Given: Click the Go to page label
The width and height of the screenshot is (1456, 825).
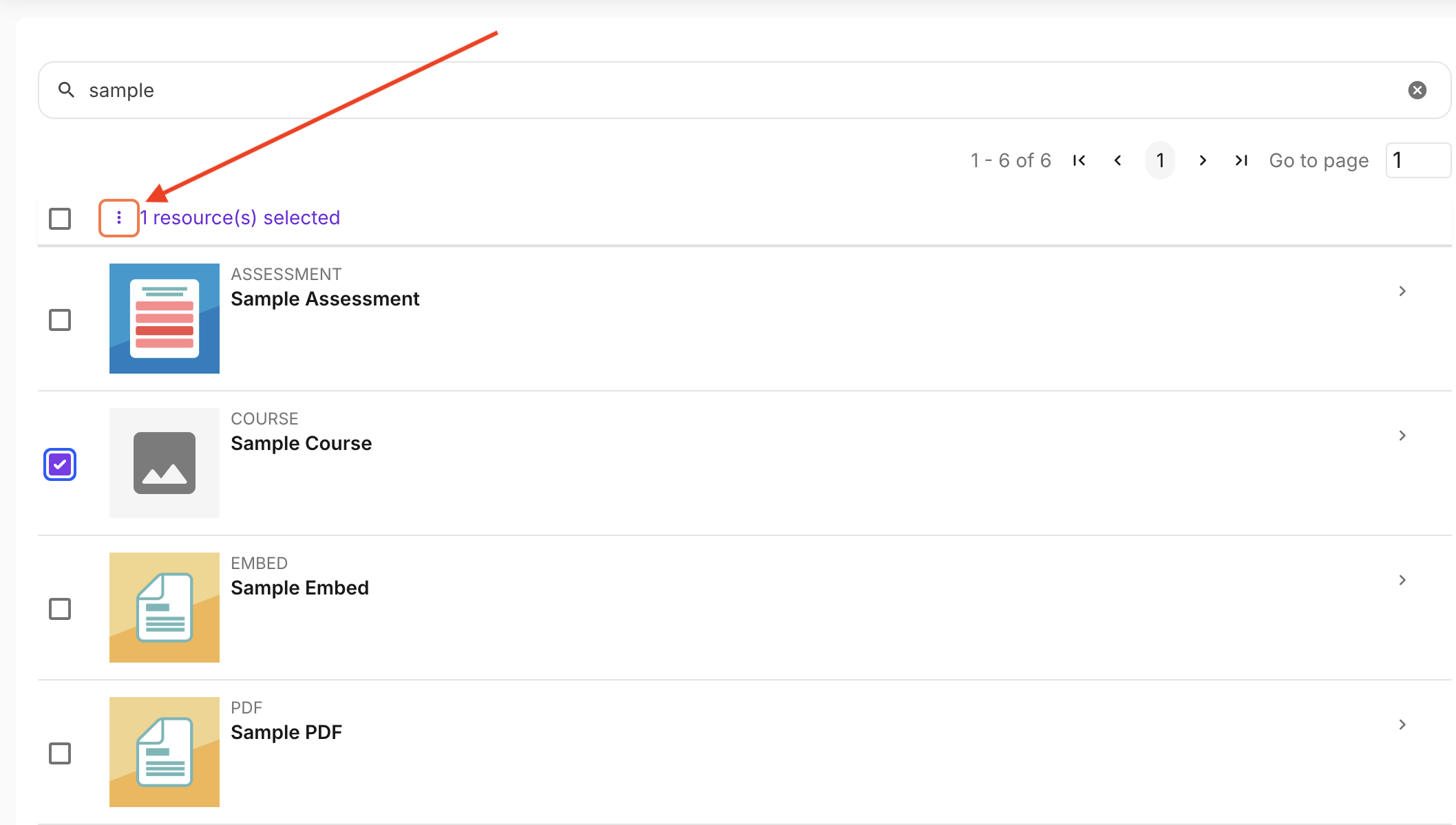Looking at the screenshot, I should pos(1319,160).
